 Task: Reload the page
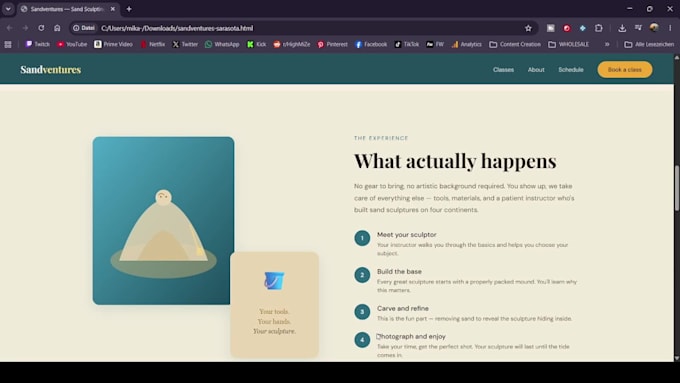tap(41, 28)
